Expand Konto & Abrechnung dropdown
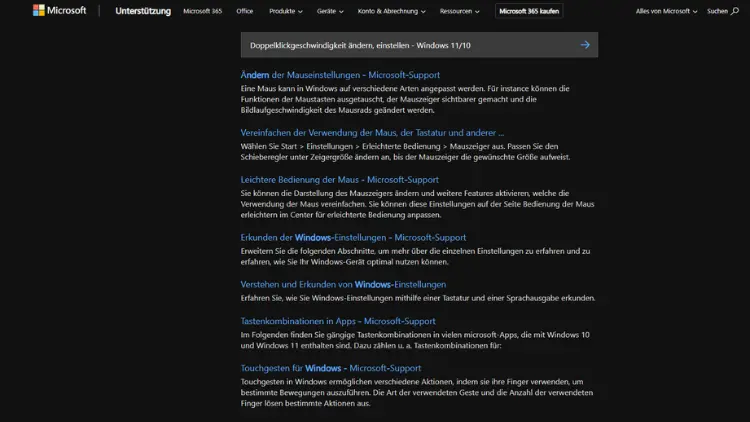Image resolution: width=750 pixels, height=422 pixels. [x=391, y=11]
